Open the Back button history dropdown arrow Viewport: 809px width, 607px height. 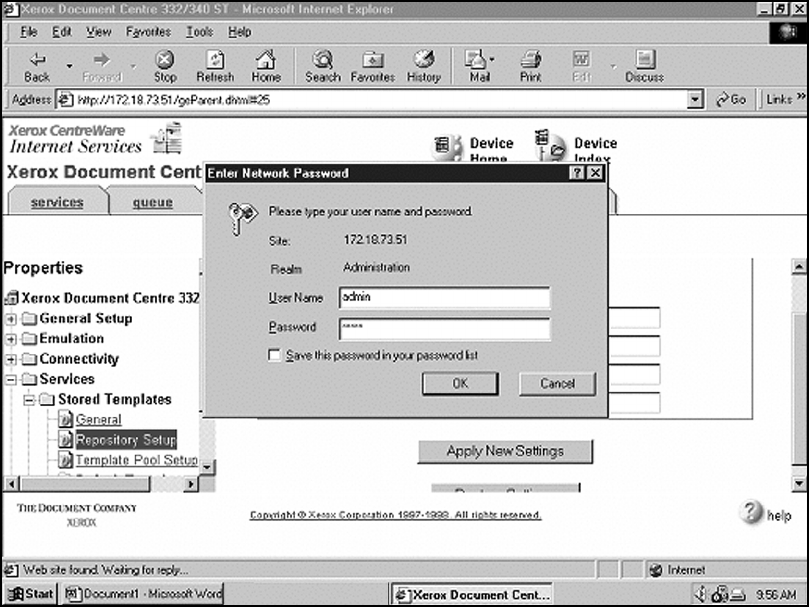point(69,66)
